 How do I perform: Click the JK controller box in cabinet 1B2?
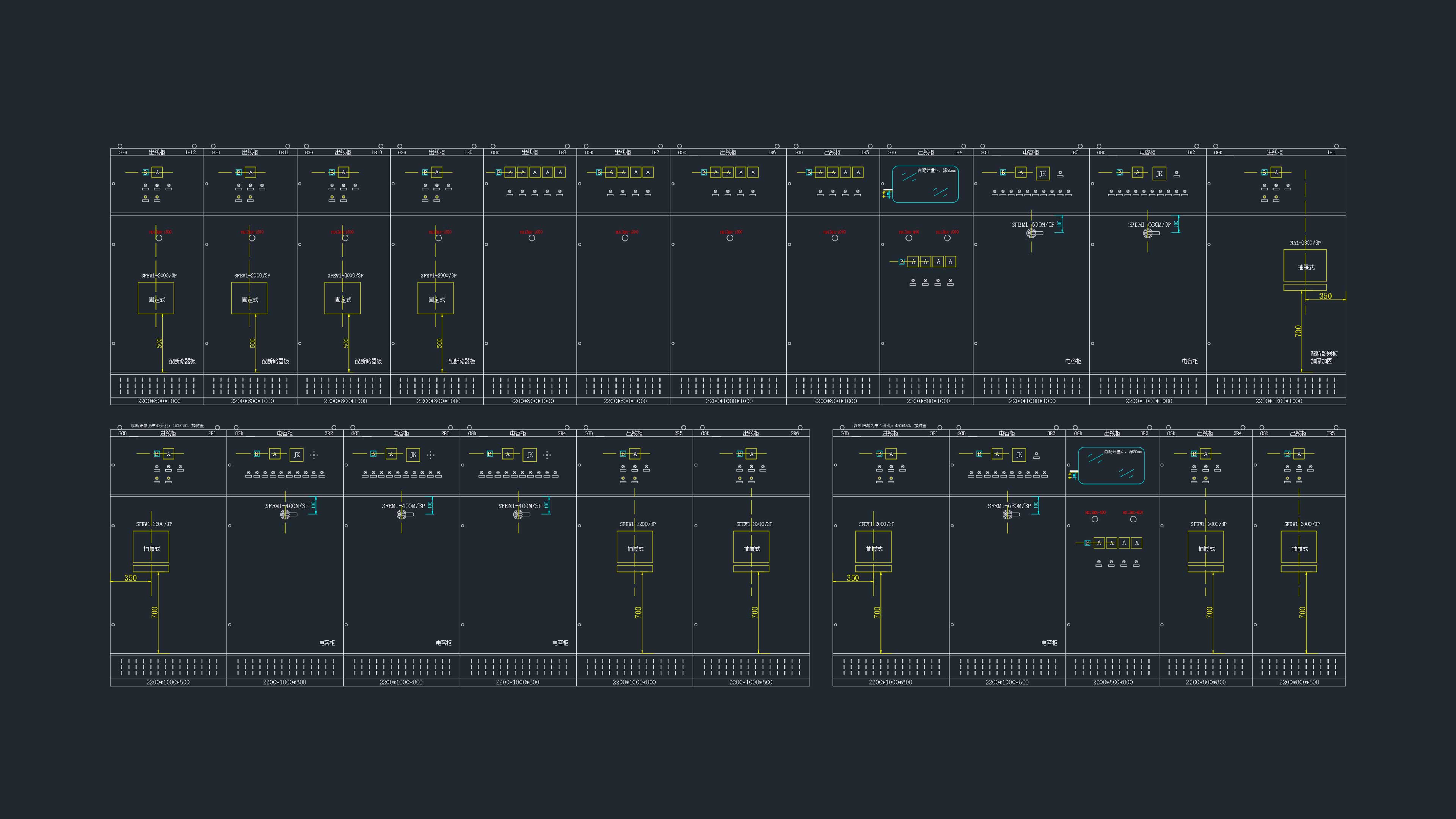[x=1159, y=174]
